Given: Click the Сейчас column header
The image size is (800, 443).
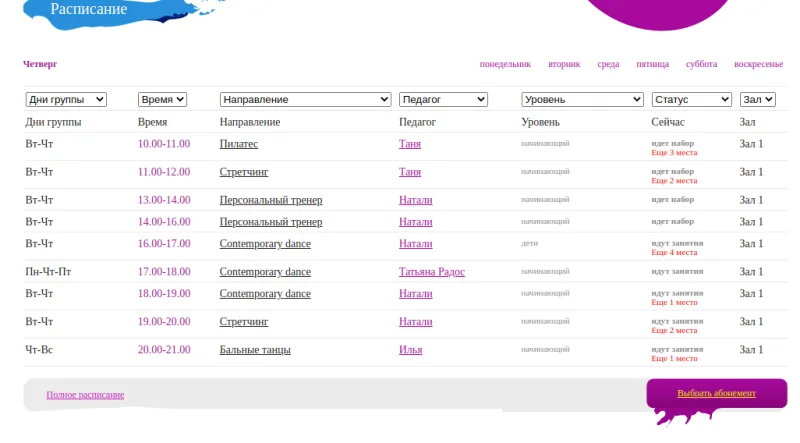Looking at the screenshot, I should coord(668,122).
